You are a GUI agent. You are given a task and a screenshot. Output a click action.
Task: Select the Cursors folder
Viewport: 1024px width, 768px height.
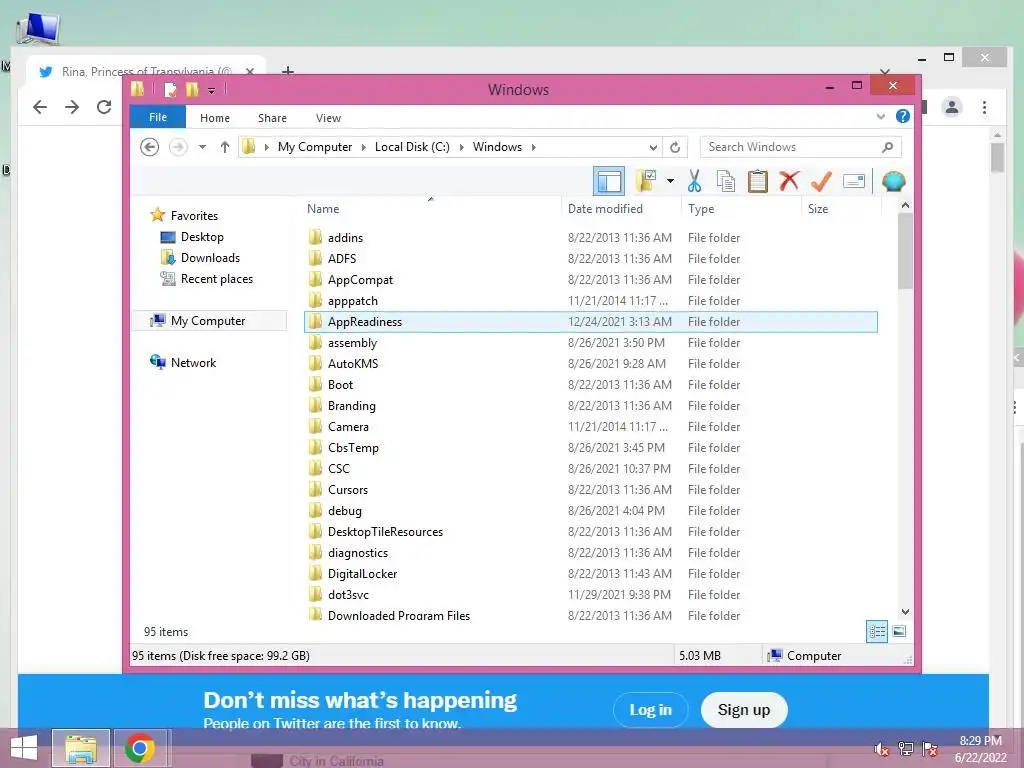coord(590,490)
